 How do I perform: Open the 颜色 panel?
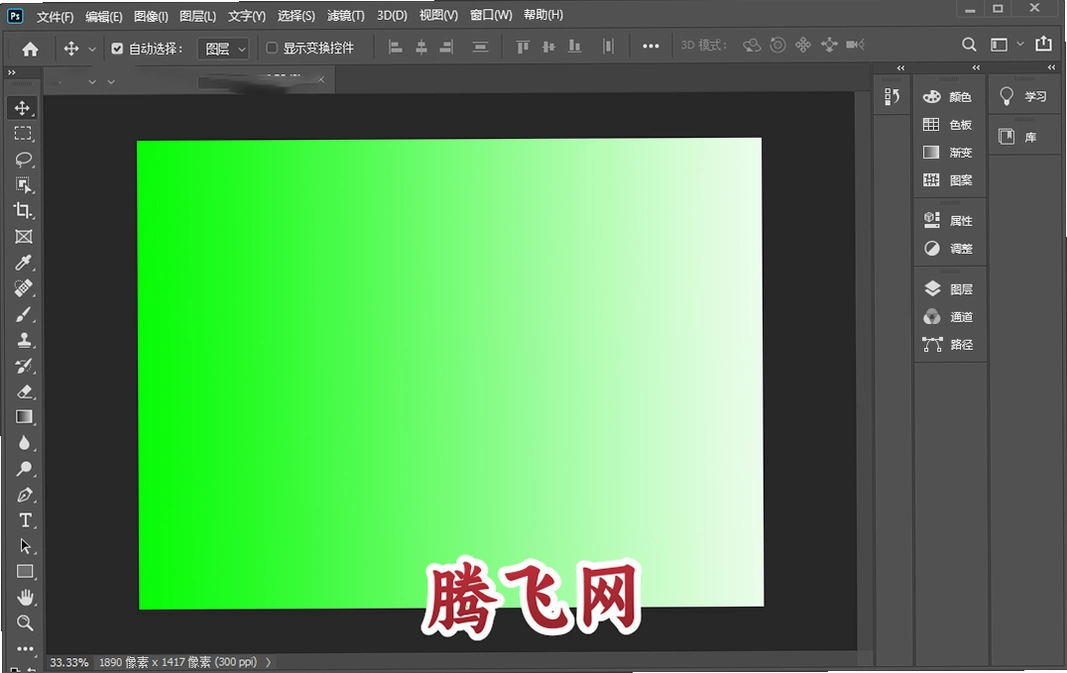coord(948,97)
